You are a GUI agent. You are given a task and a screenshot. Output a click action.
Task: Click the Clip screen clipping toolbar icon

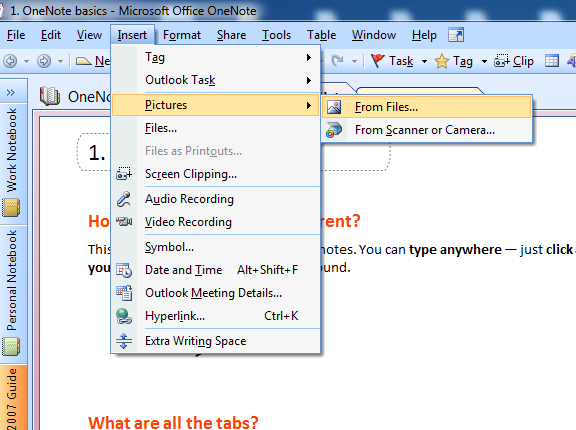click(x=502, y=61)
